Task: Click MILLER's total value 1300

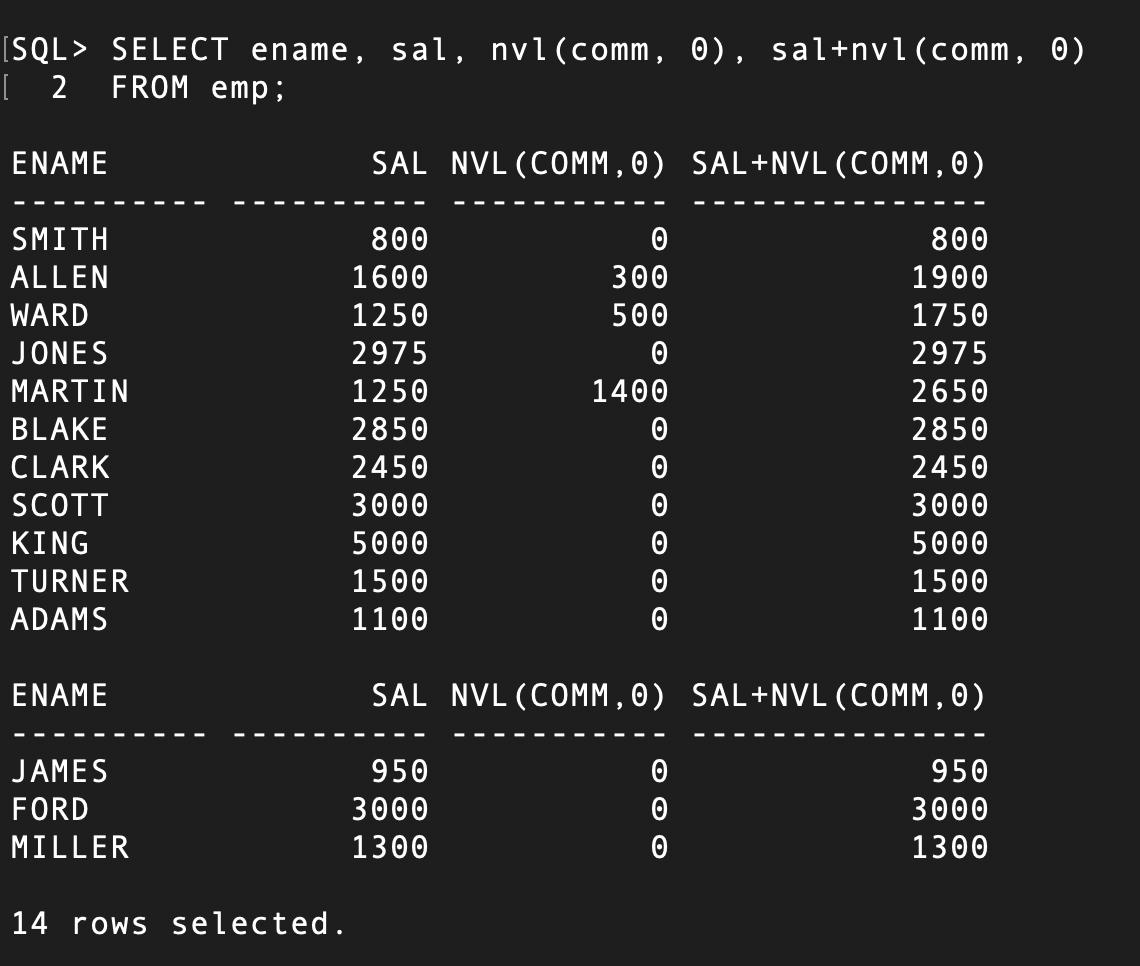Action: click(950, 848)
